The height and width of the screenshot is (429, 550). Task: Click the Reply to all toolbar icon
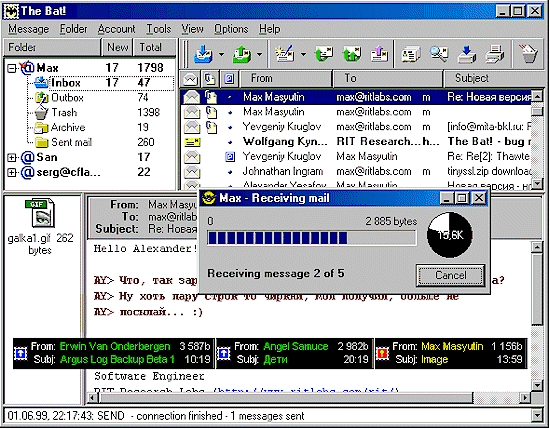point(352,54)
